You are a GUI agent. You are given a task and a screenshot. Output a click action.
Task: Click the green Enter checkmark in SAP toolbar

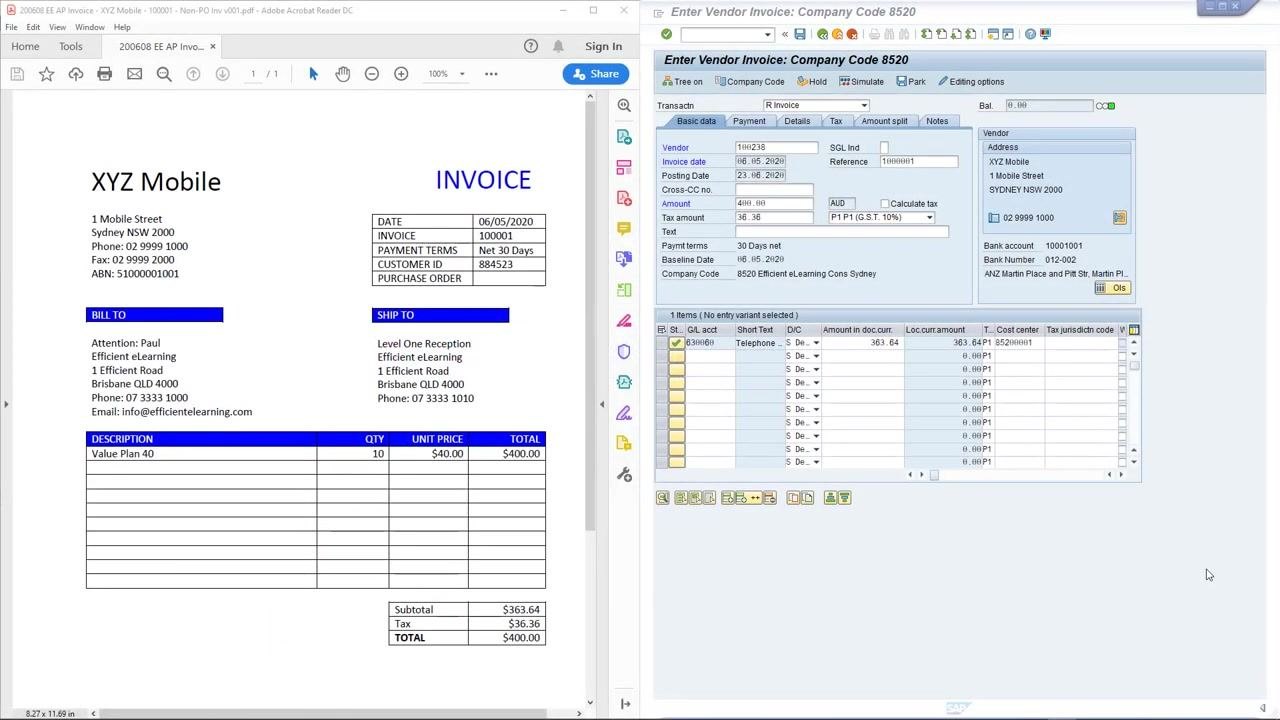667,34
